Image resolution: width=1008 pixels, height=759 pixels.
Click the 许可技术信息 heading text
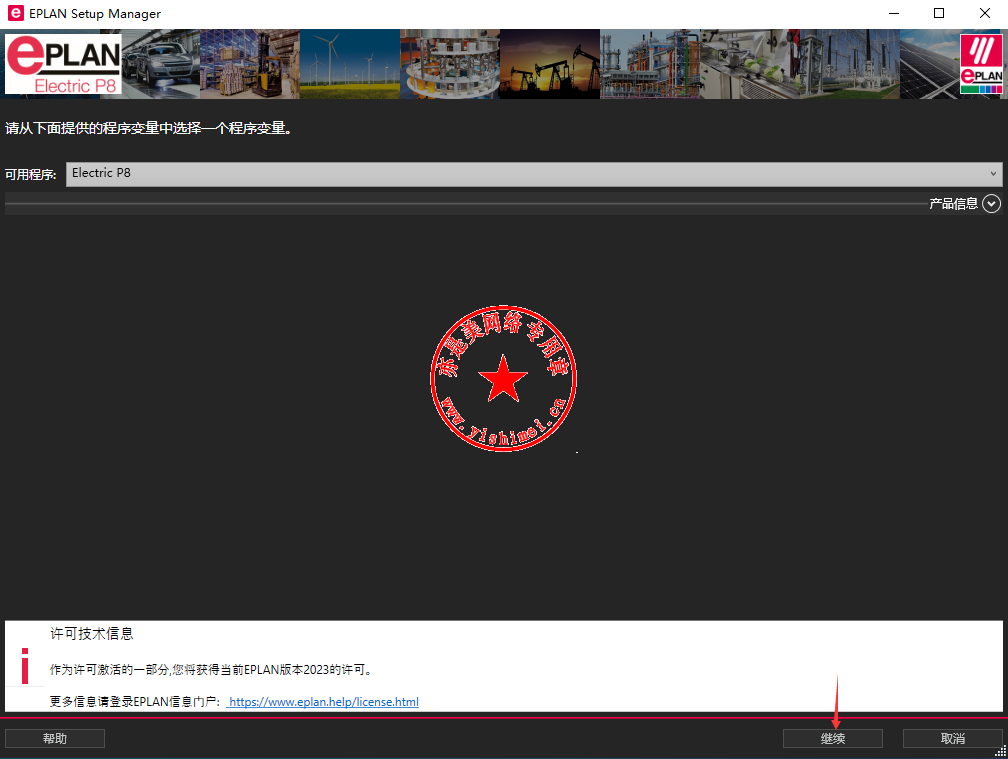pyautogui.click(x=92, y=634)
